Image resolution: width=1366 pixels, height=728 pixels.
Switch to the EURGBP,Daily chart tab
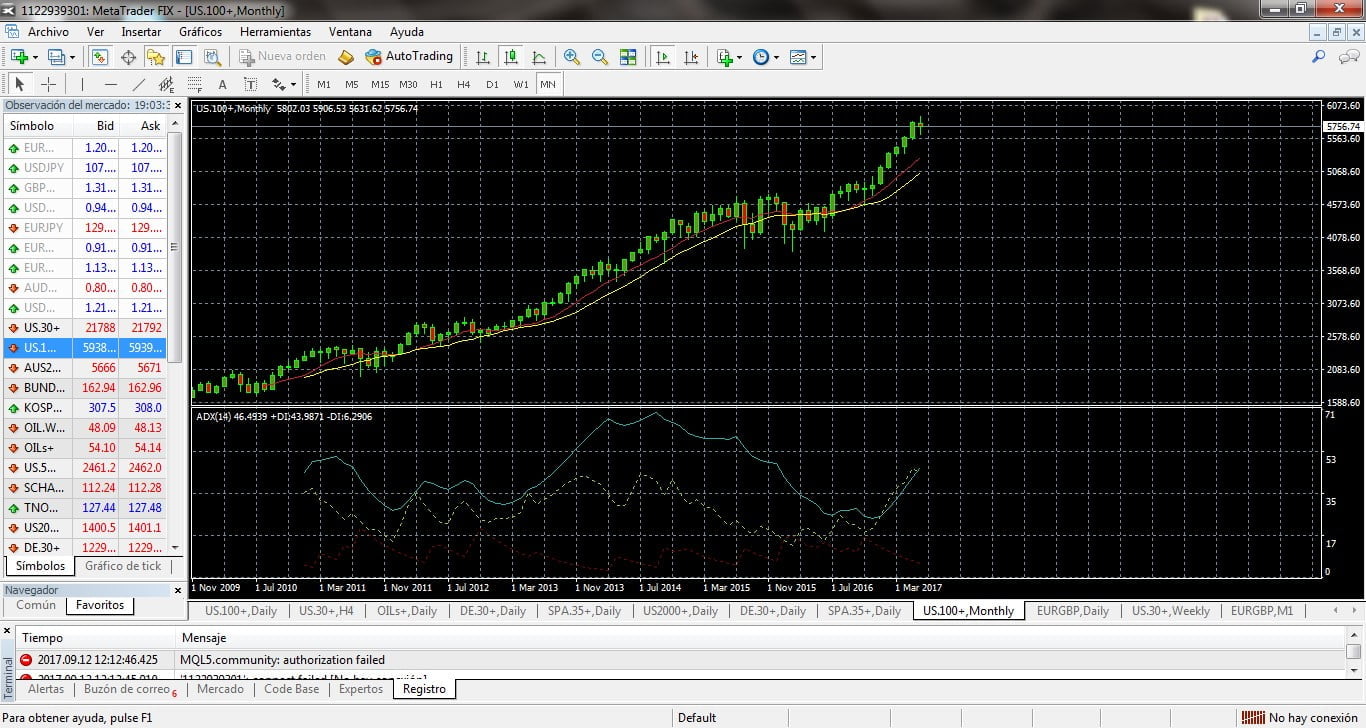click(x=1072, y=611)
